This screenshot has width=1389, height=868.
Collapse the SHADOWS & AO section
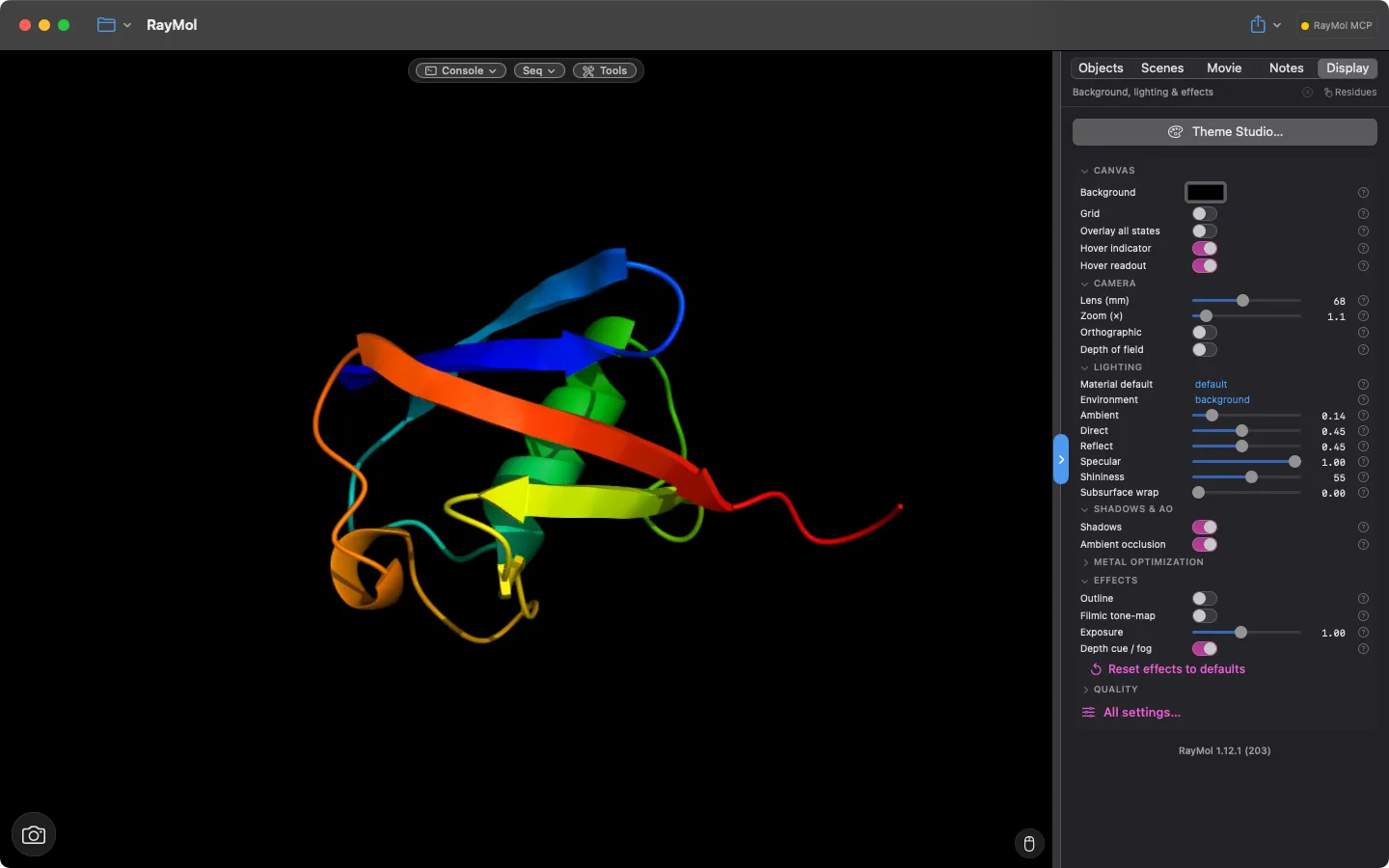tap(1127, 509)
